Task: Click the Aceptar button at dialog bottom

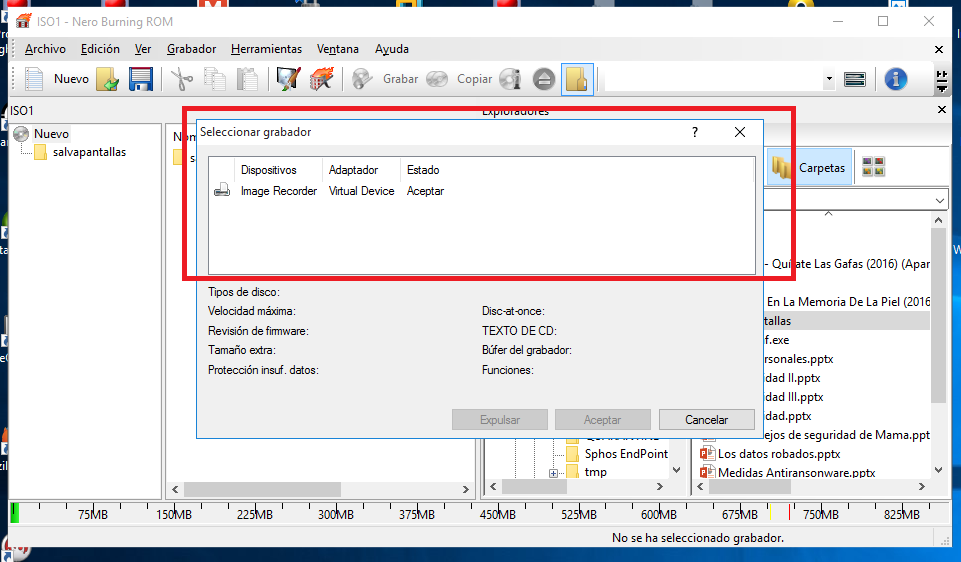Action: point(602,420)
